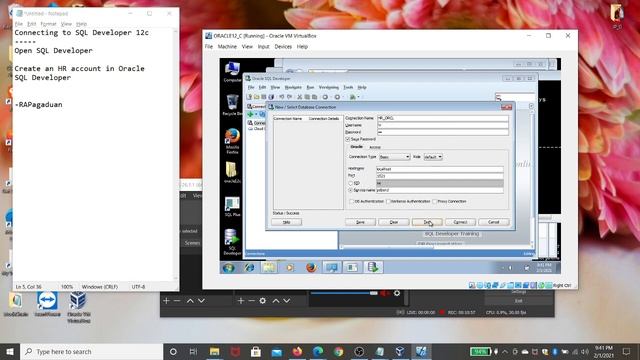Switch to the Access tab in connection dialog
Image resolution: width=640 pixels, height=360 pixels.
click(x=375, y=147)
